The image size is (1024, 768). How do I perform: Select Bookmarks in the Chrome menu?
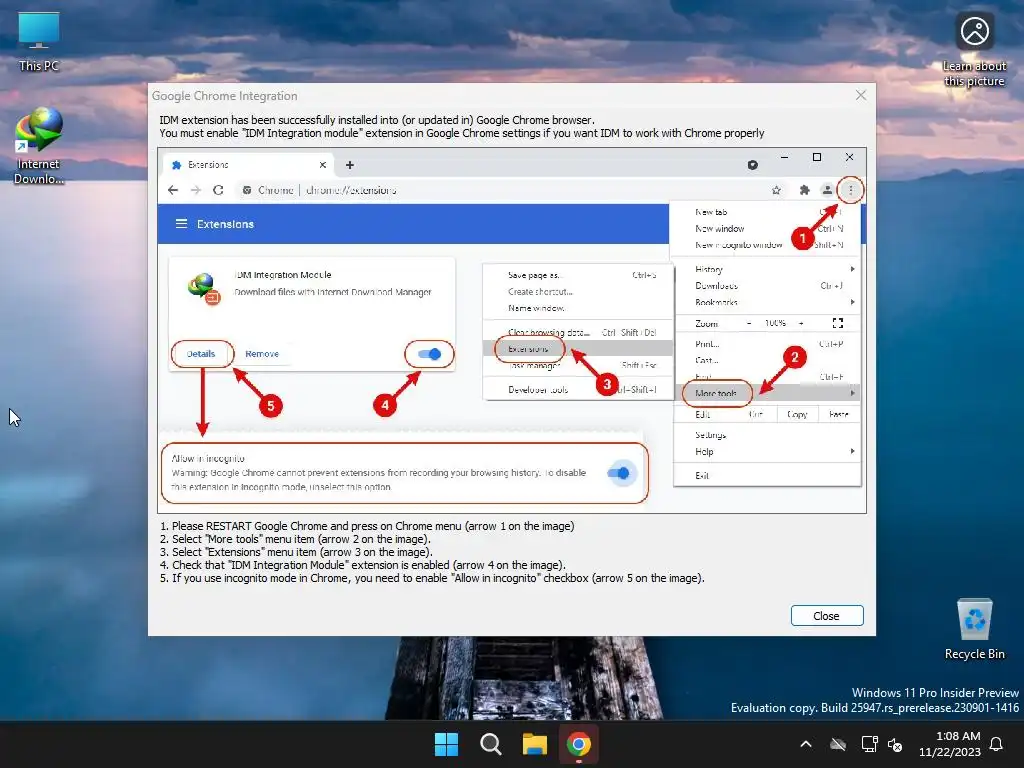[x=767, y=302]
